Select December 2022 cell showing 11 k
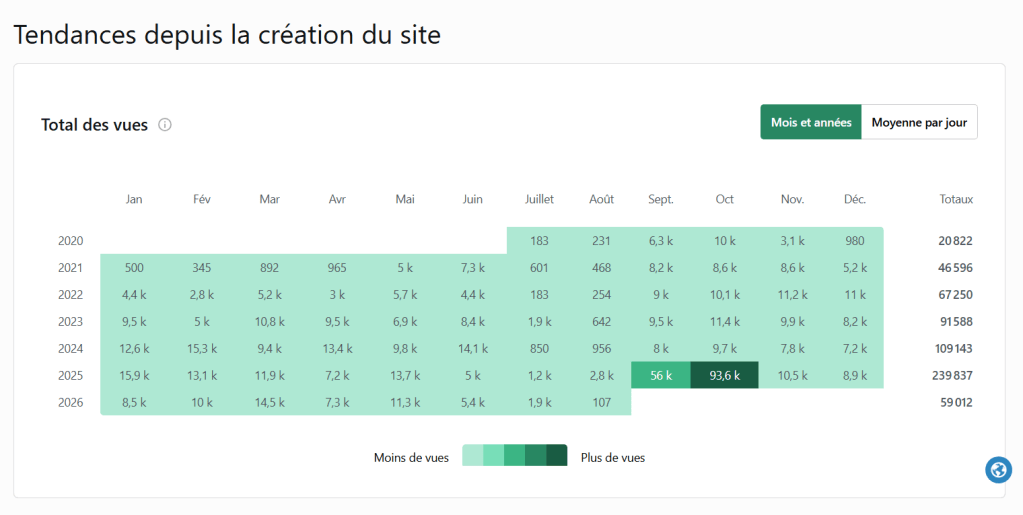Image resolution: width=1023 pixels, height=515 pixels. pos(854,294)
